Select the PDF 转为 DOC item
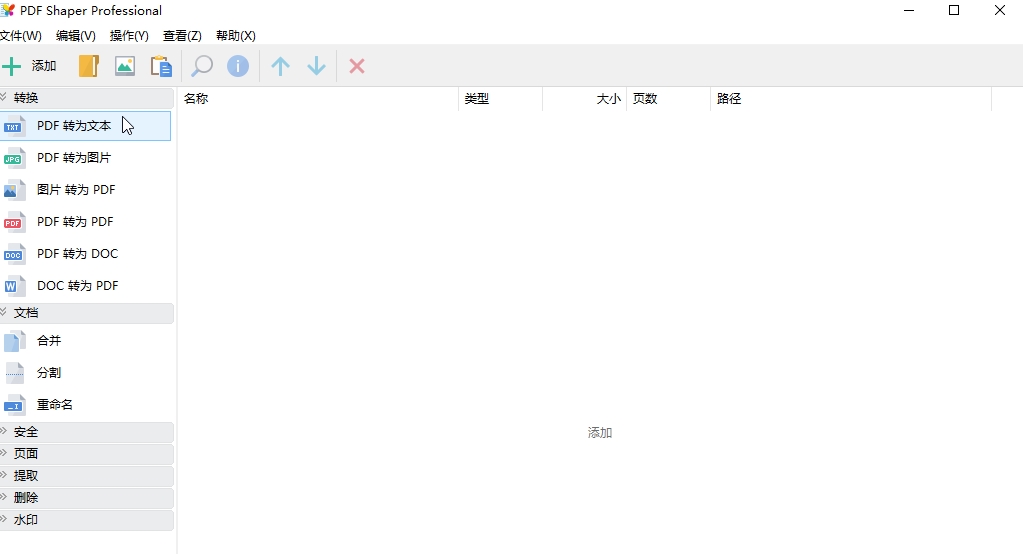1023x554 pixels. pos(85,253)
